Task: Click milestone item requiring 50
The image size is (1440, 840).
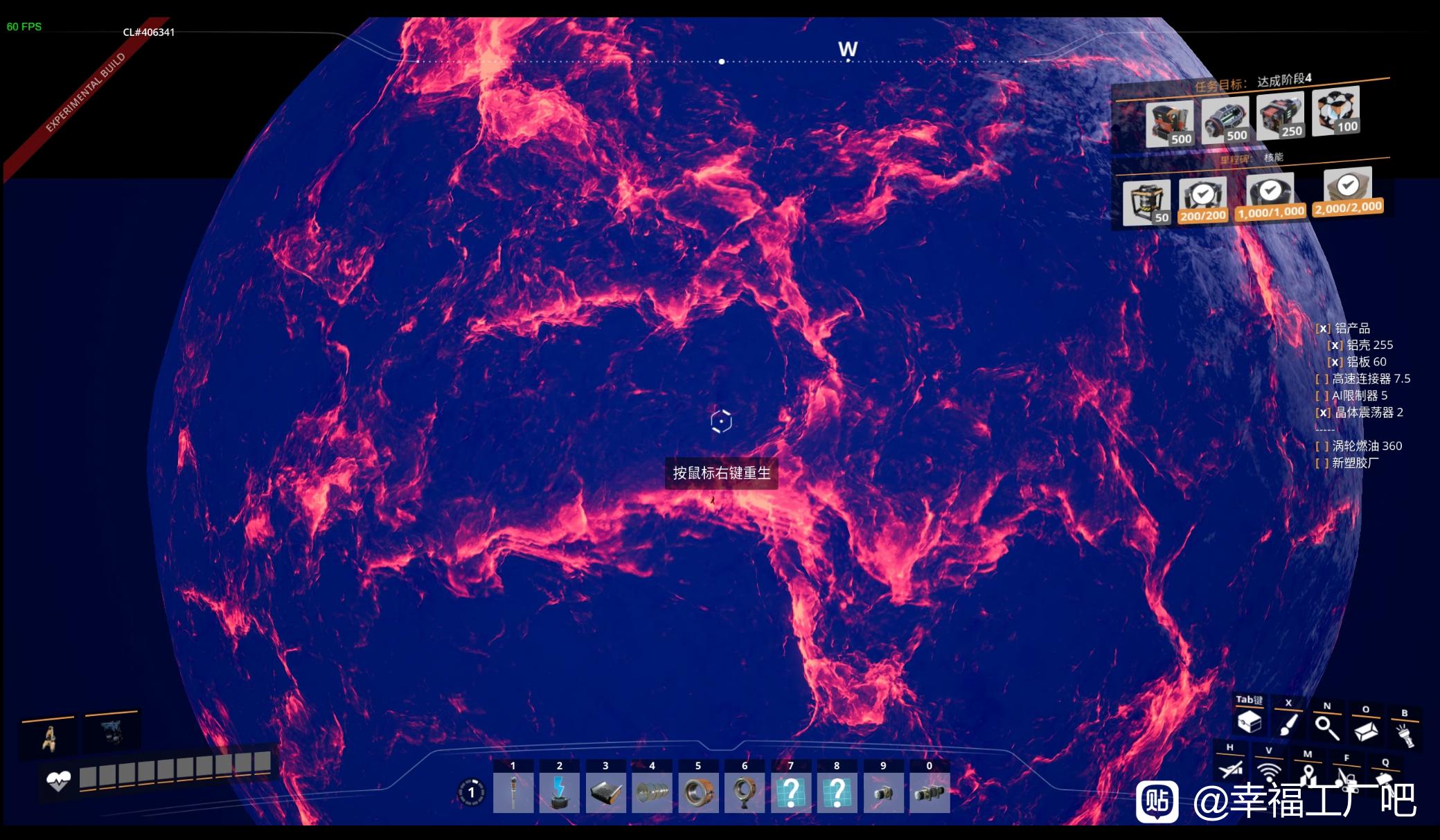Action: coord(1146,202)
